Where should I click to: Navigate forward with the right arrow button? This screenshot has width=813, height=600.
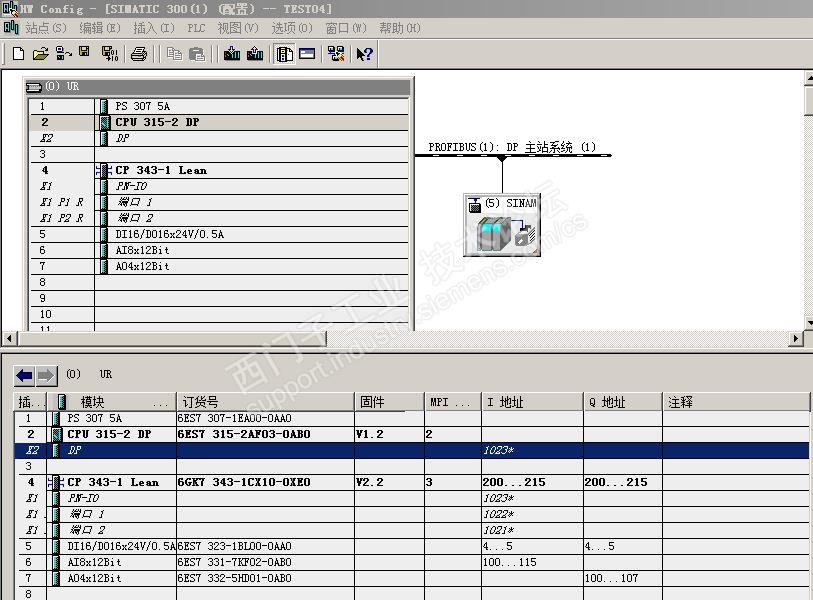[46, 375]
